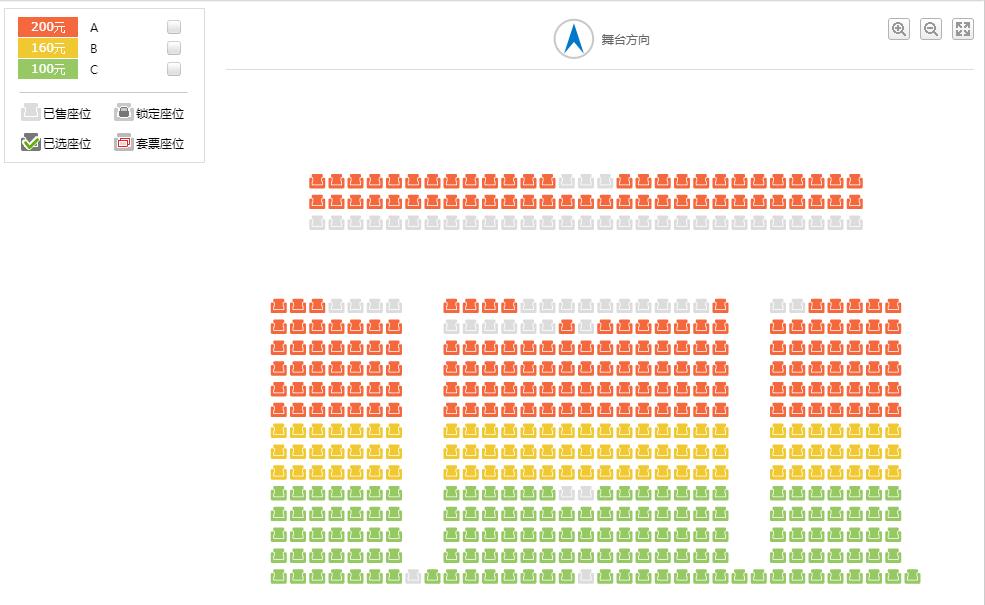Click the 套票座位 package seat legend icon
Image resolution: width=985 pixels, height=605 pixels.
click(x=124, y=143)
